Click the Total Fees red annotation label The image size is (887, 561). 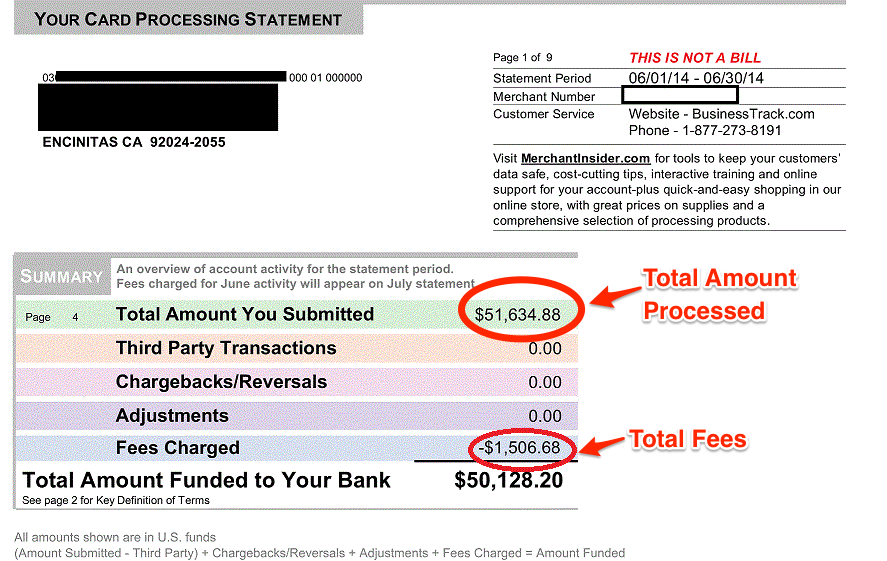(x=687, y=438)
